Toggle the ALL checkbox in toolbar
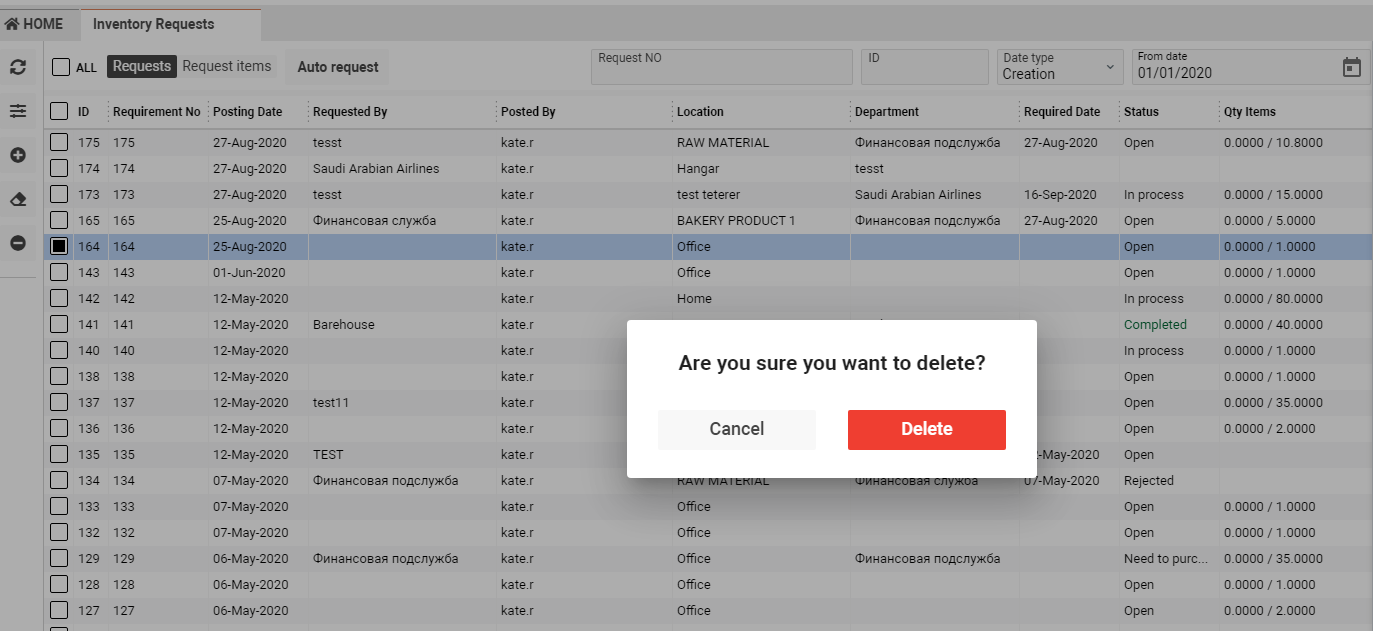This screenshot has height=631, width=1373. pyautogui.click(x=61, y=67)
